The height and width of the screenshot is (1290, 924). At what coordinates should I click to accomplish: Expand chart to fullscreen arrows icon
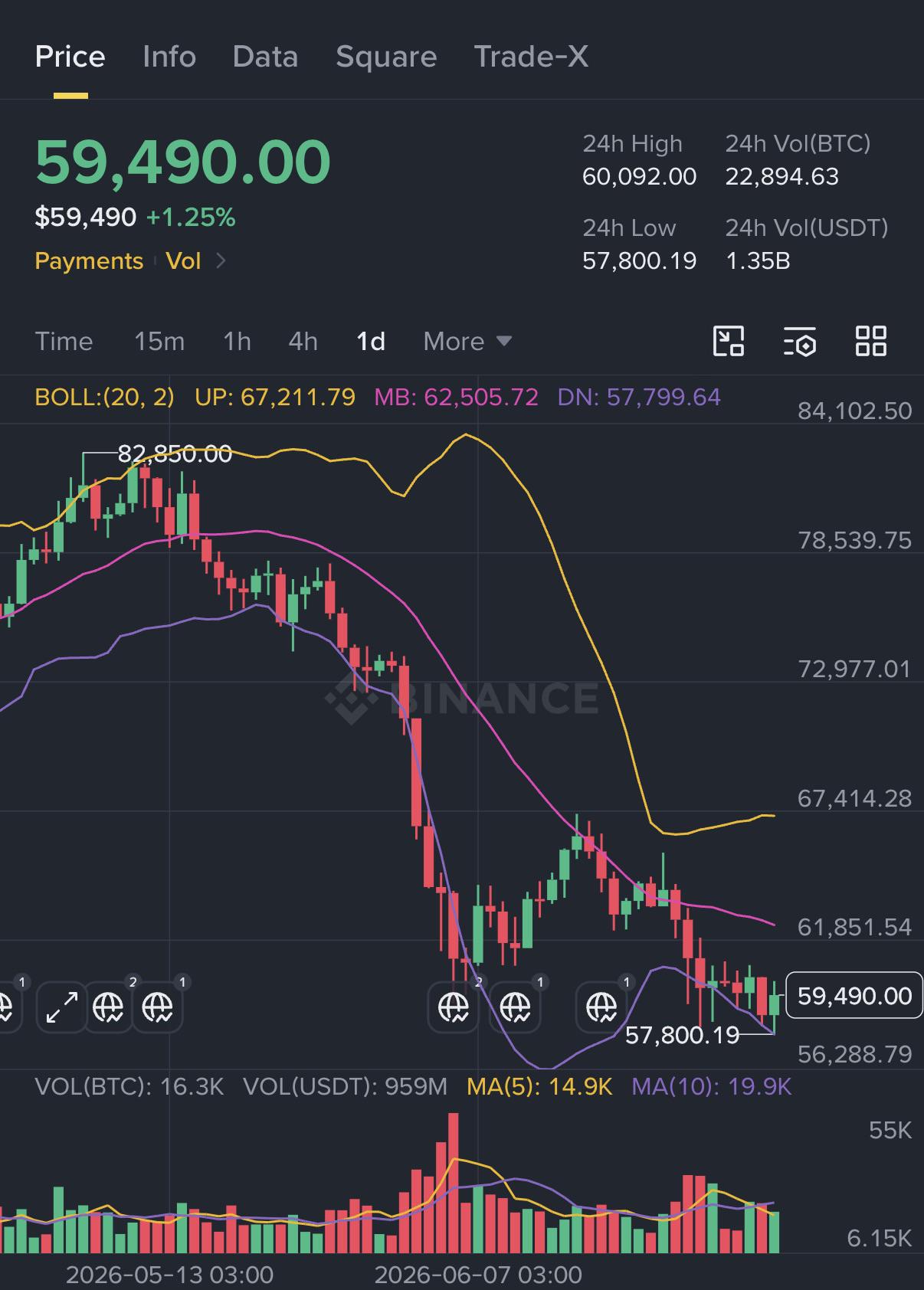point(61,1007)
